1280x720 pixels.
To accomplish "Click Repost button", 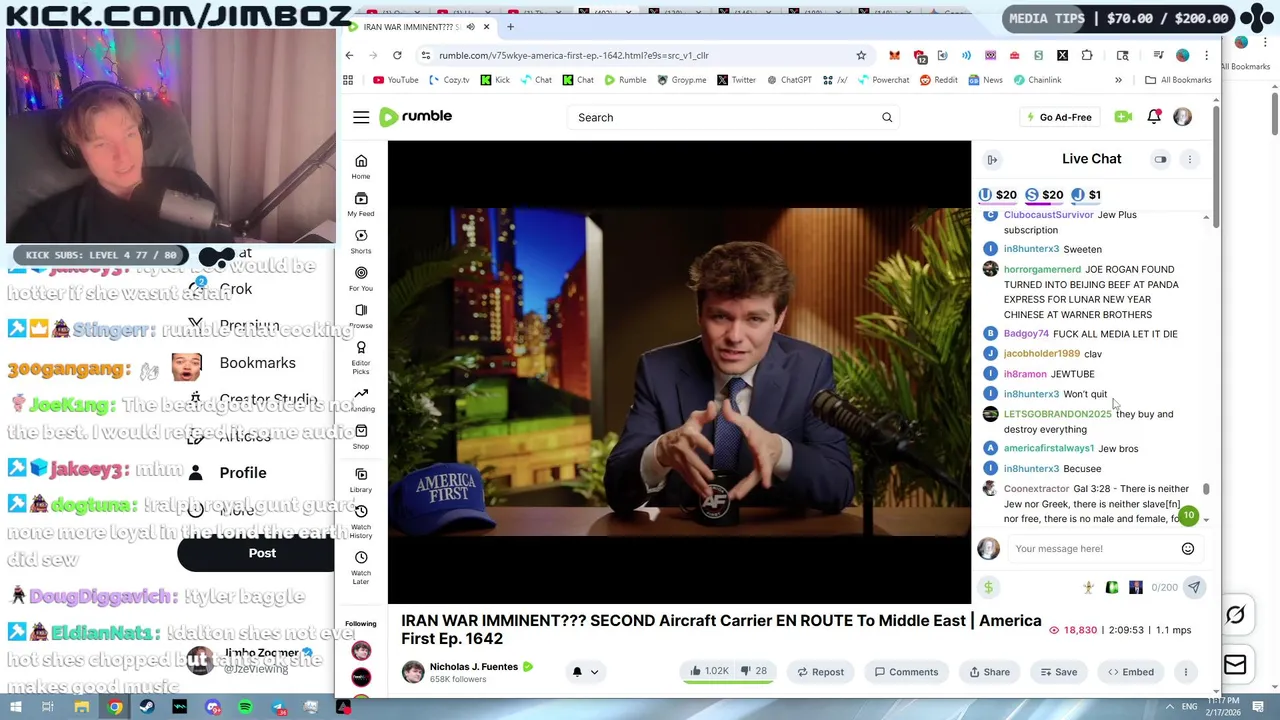I will 820,672.
